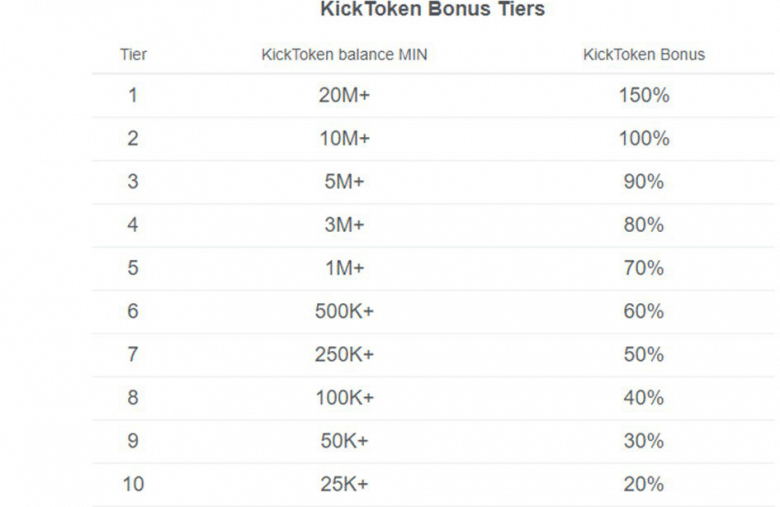Click the 100% bonus value
The height and width of the screenshot is (507, 780).
pos(644,138)
